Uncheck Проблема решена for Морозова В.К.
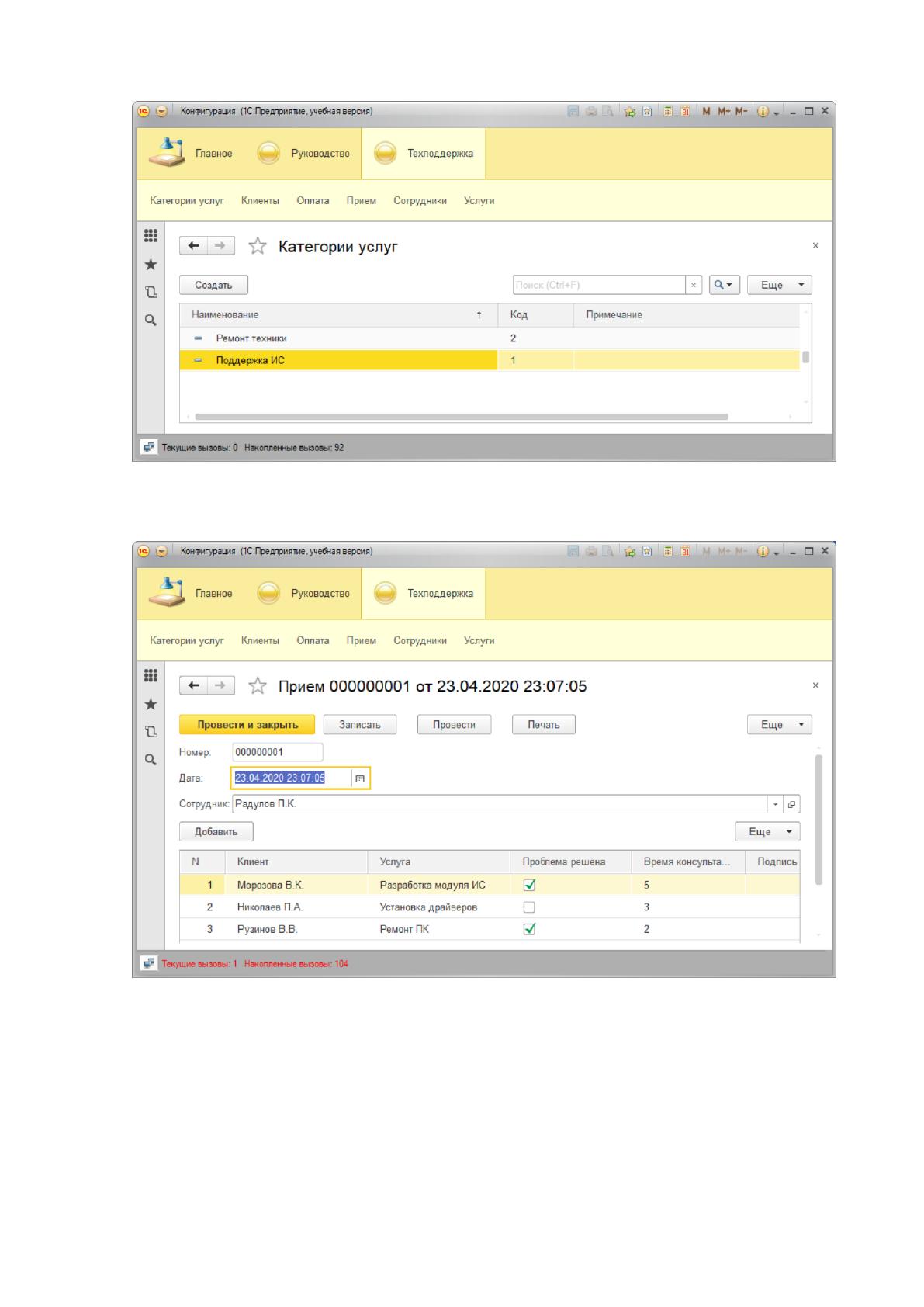Viewport: 924px width, 1307px height. click(x=530, y=885)
